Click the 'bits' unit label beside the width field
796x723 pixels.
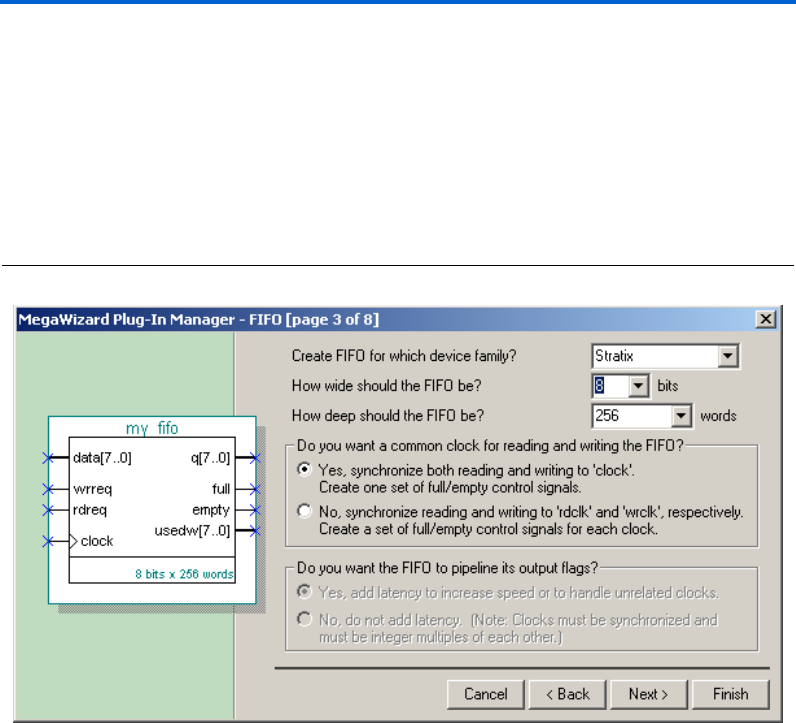(x=668, y=386)
